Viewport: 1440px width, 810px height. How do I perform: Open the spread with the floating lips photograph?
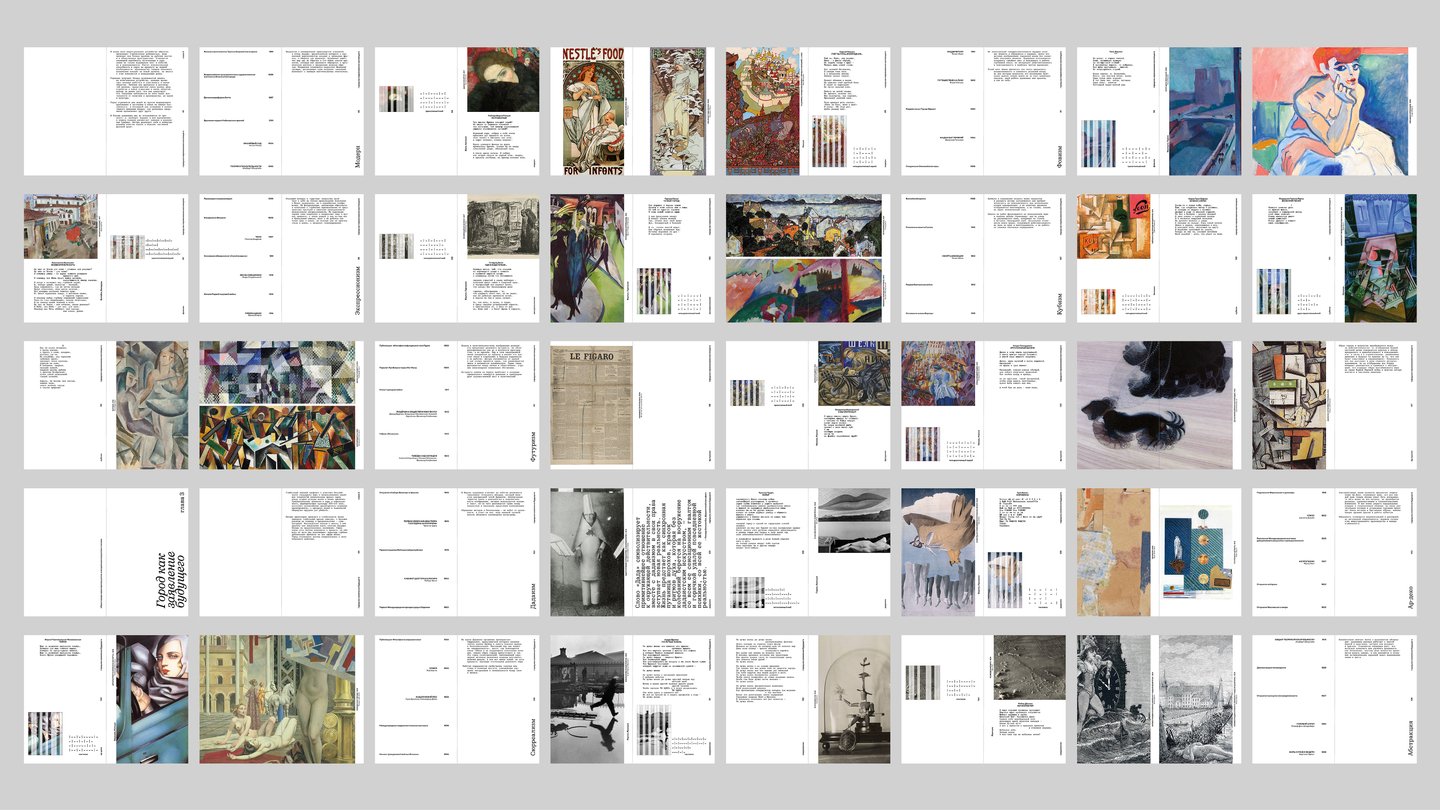pos(808,552)
